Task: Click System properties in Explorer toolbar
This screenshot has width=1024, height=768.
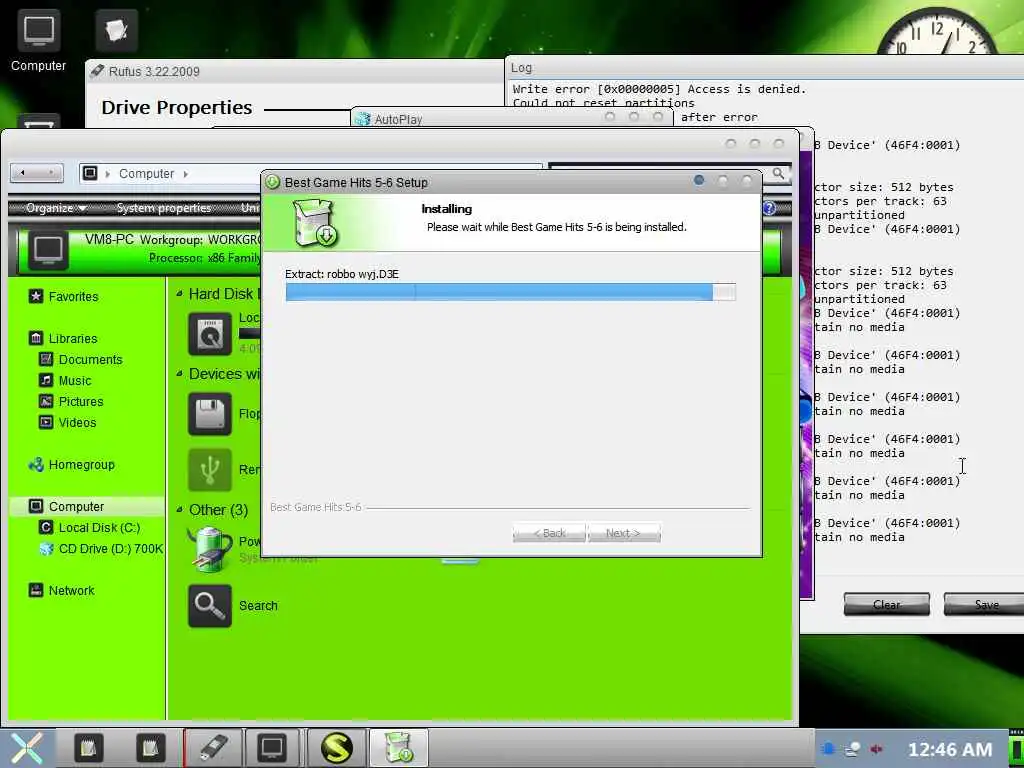Action: point(164,208)
